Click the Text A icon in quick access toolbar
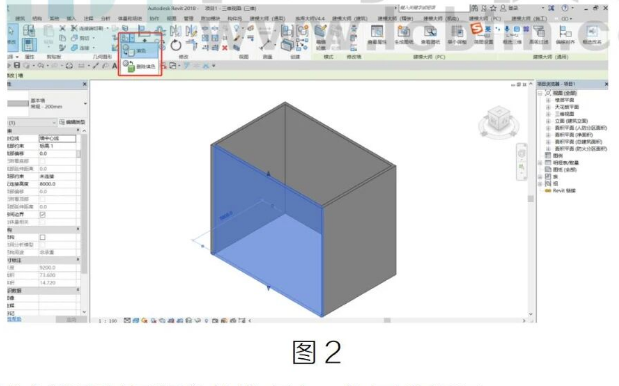This screenshot has height=386, width=619. click(115, 66)
